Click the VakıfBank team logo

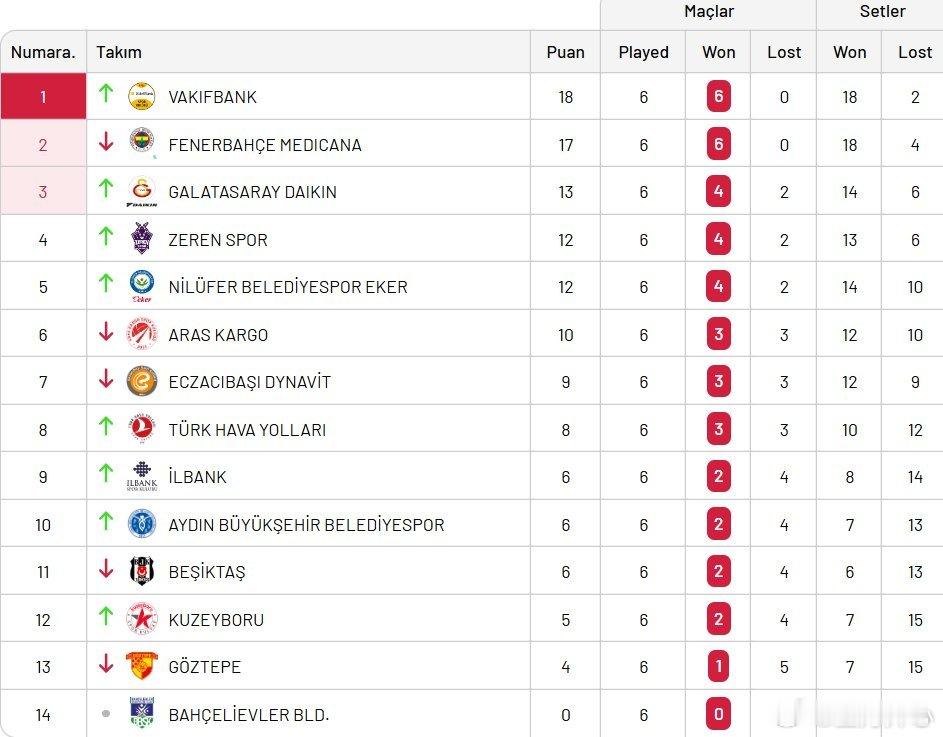pyautogui.click(x=142, y=97)
